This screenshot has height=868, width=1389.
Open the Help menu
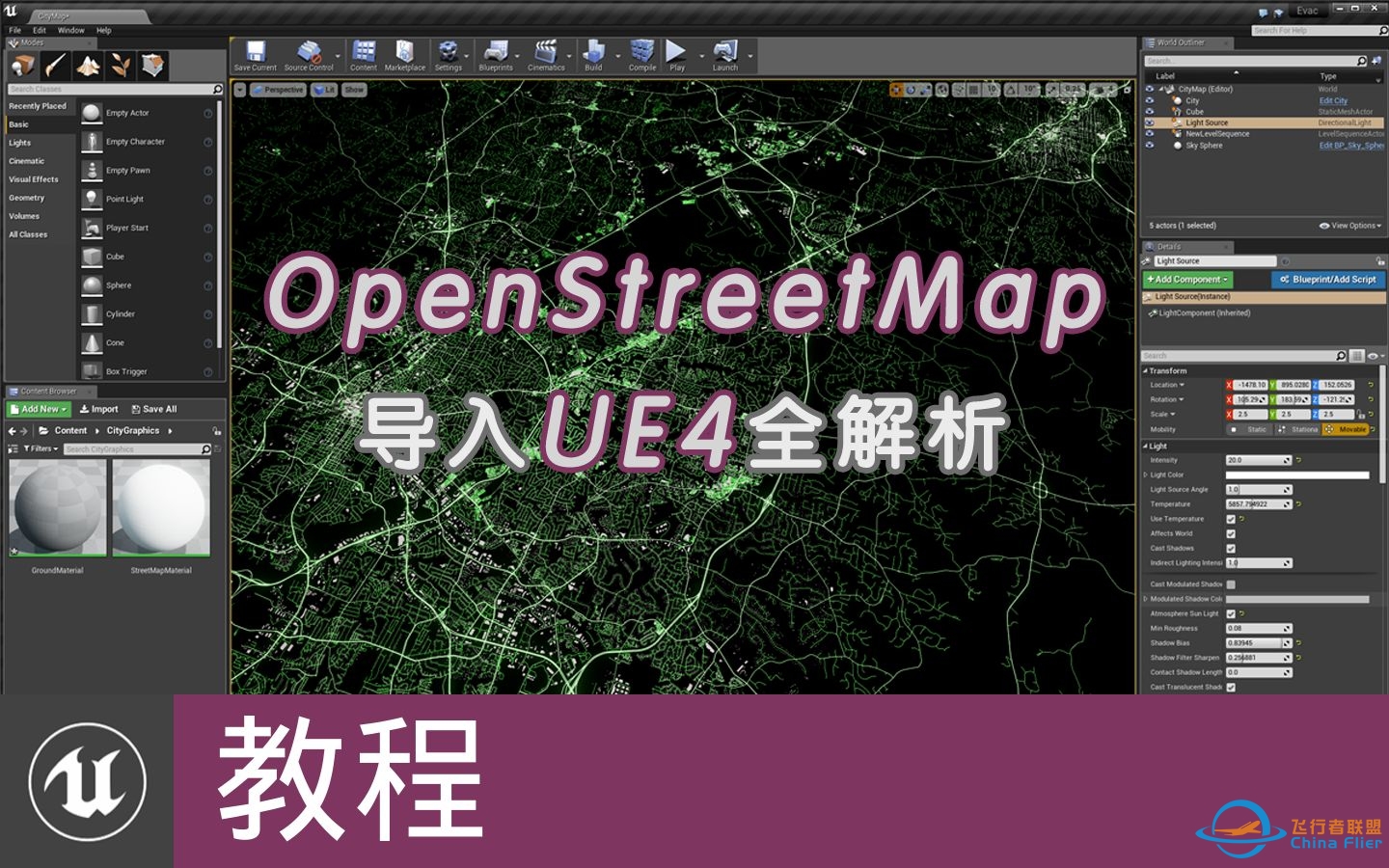coord(103,30)
